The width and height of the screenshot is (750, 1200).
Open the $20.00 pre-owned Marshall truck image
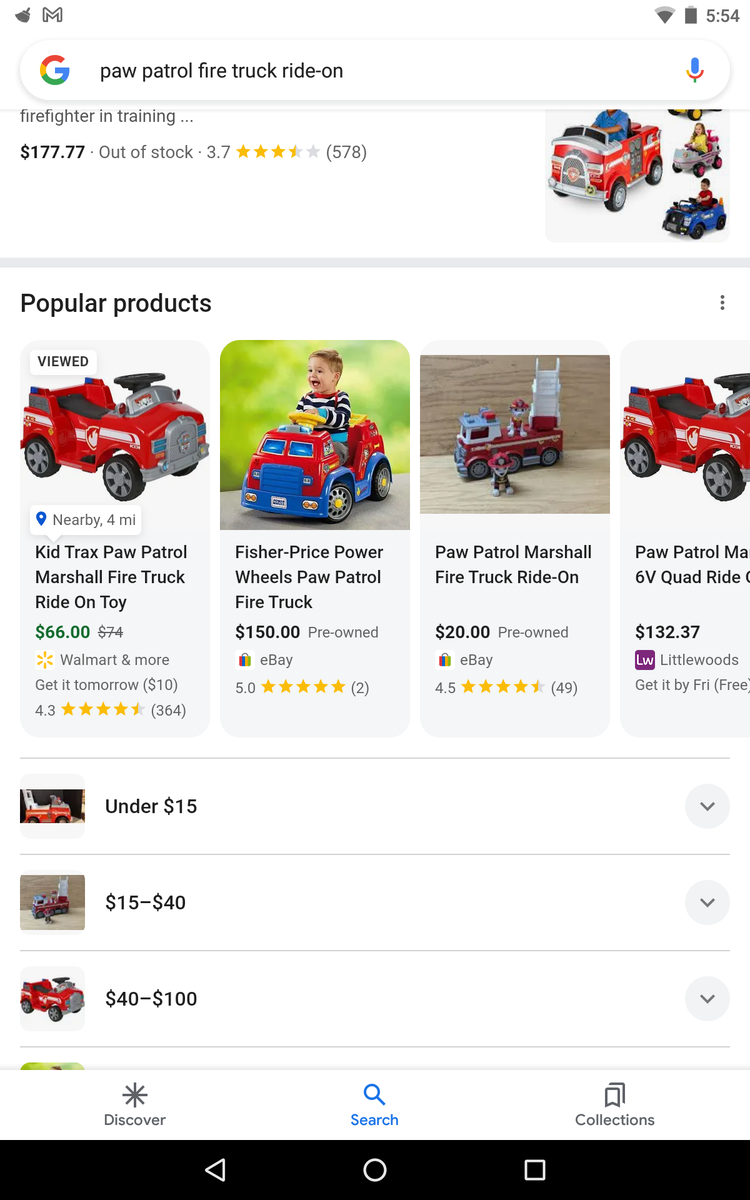(515, 434)
